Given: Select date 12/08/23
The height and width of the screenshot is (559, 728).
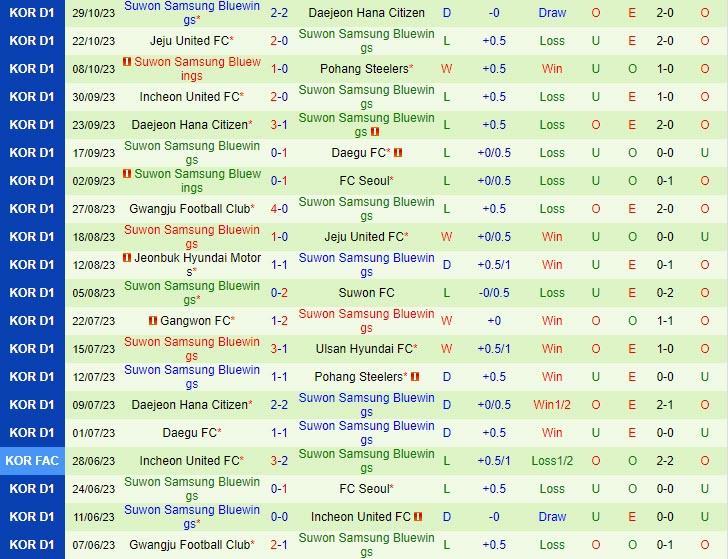Looking at the screenshot, I should coord(93,265).
